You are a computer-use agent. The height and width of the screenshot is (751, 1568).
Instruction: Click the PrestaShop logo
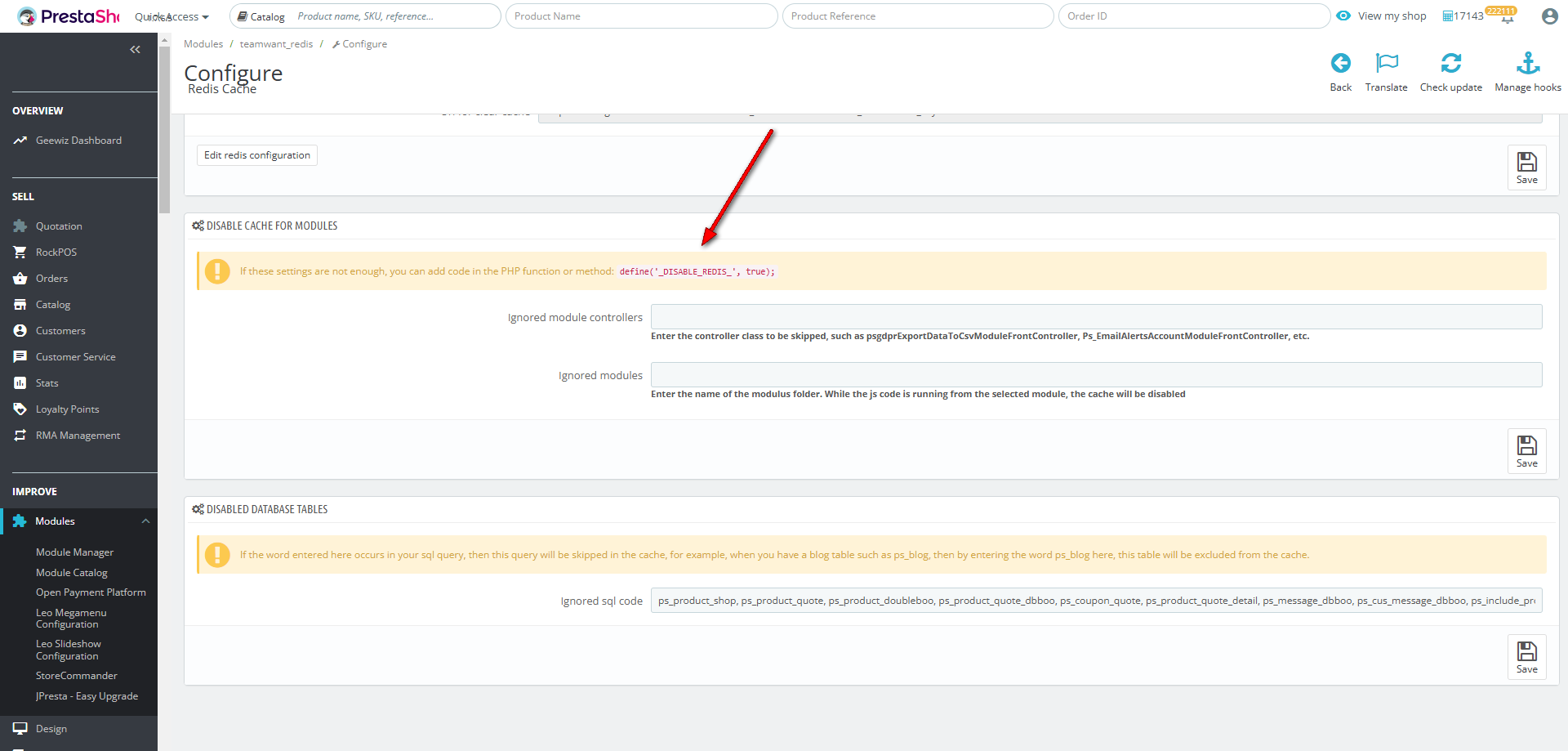68,16
